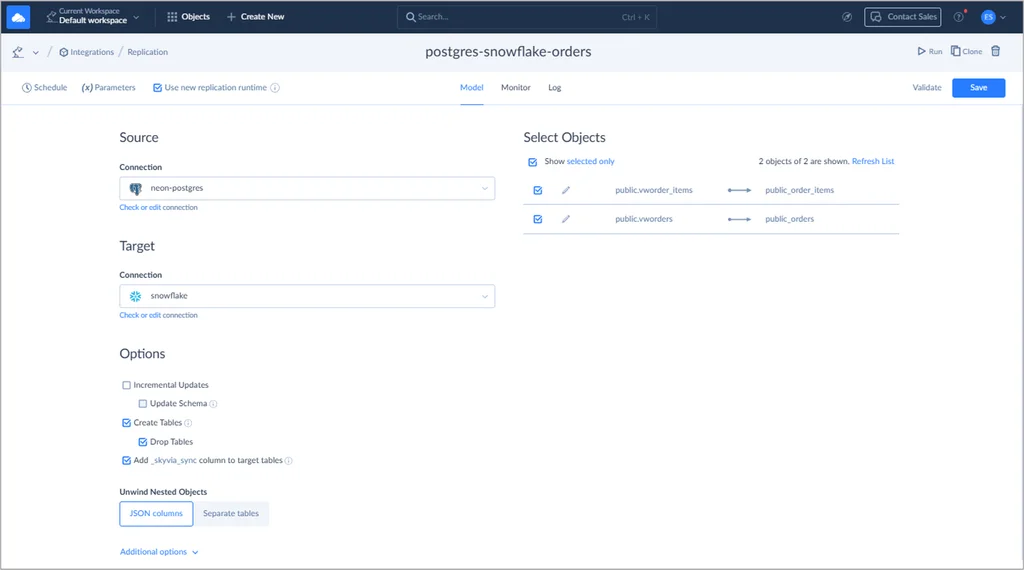Open the Source connection dropdown

307,188
